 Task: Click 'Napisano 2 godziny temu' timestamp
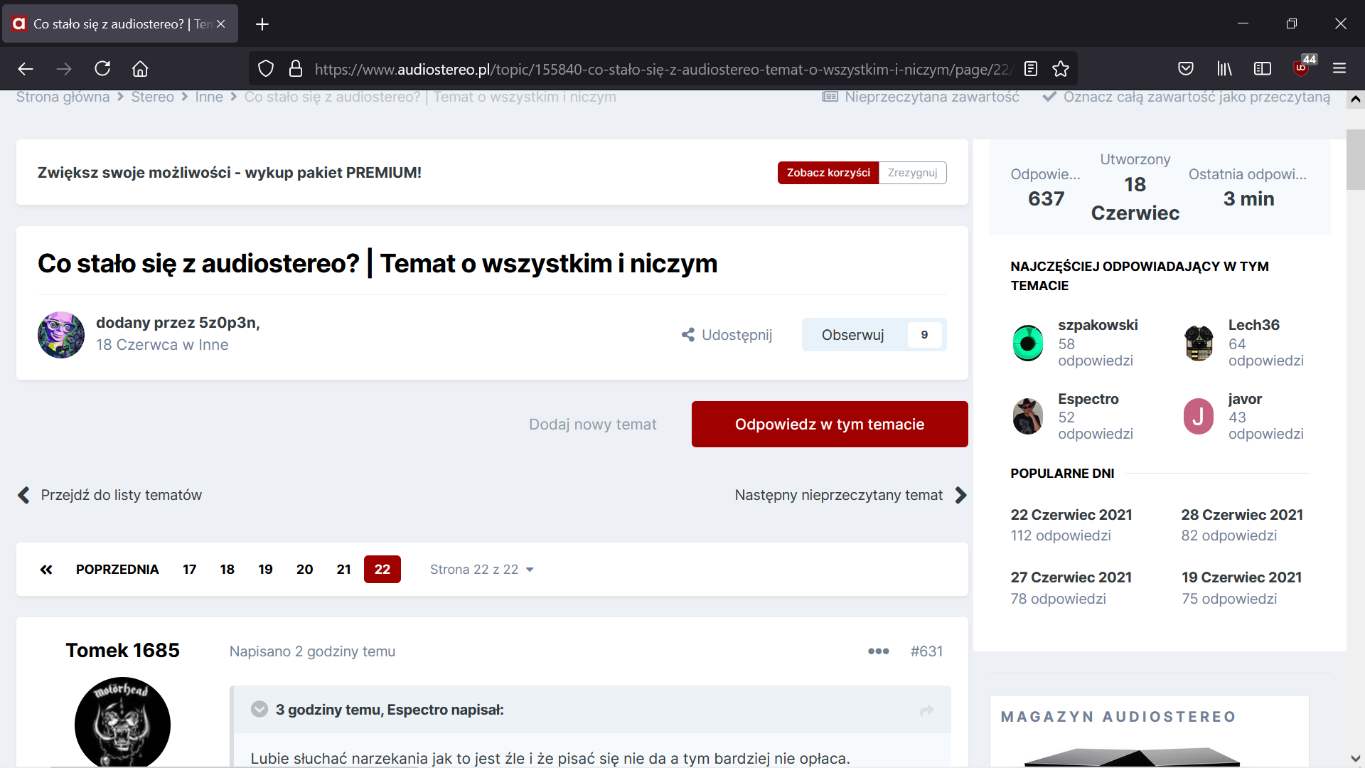[312, 651]
